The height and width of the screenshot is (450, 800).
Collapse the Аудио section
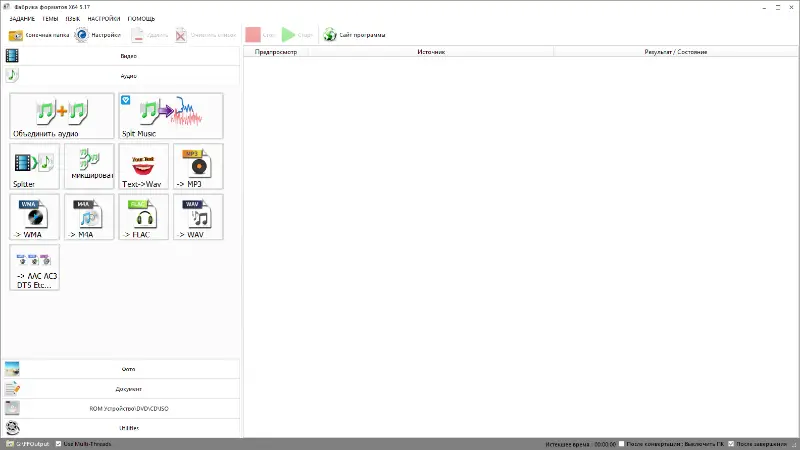coord(121,76)
